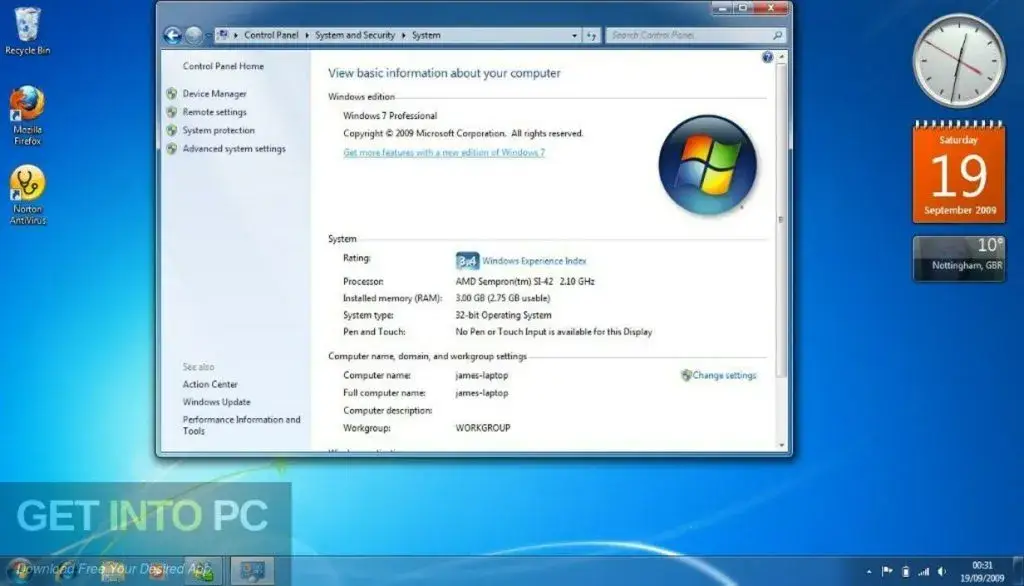Image resolution: width=1024 pixels, height=586 pixels.
Task: Open the volume icon in the system tray
Action: [942, 572]
